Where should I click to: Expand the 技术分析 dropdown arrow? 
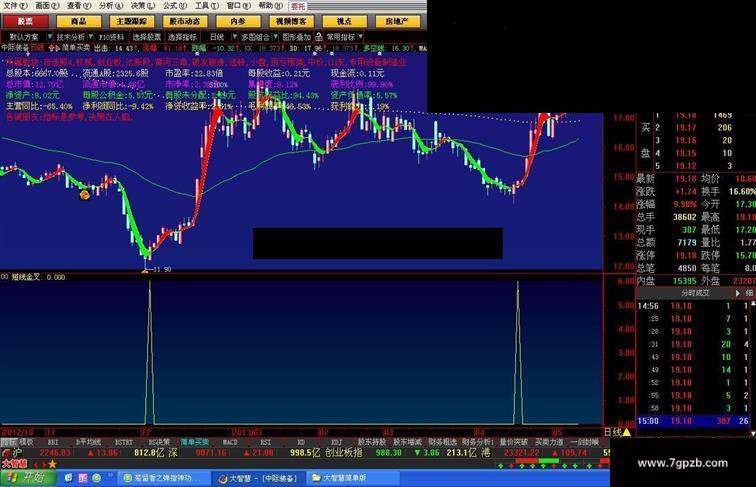click(90, 37)
